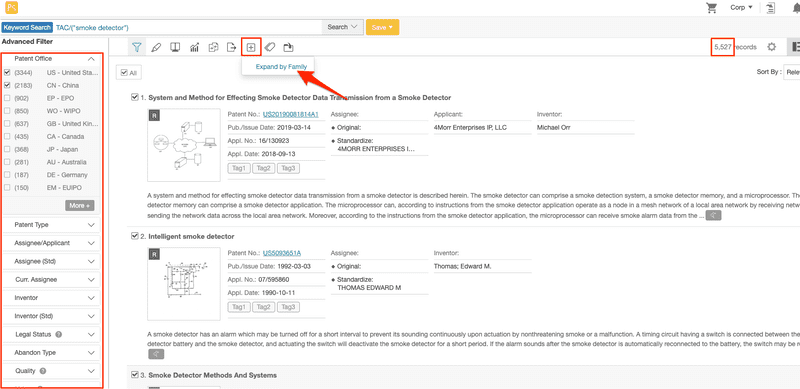Click the Legal Status help icon
The image size is (800, 389).
click(58, 334)
